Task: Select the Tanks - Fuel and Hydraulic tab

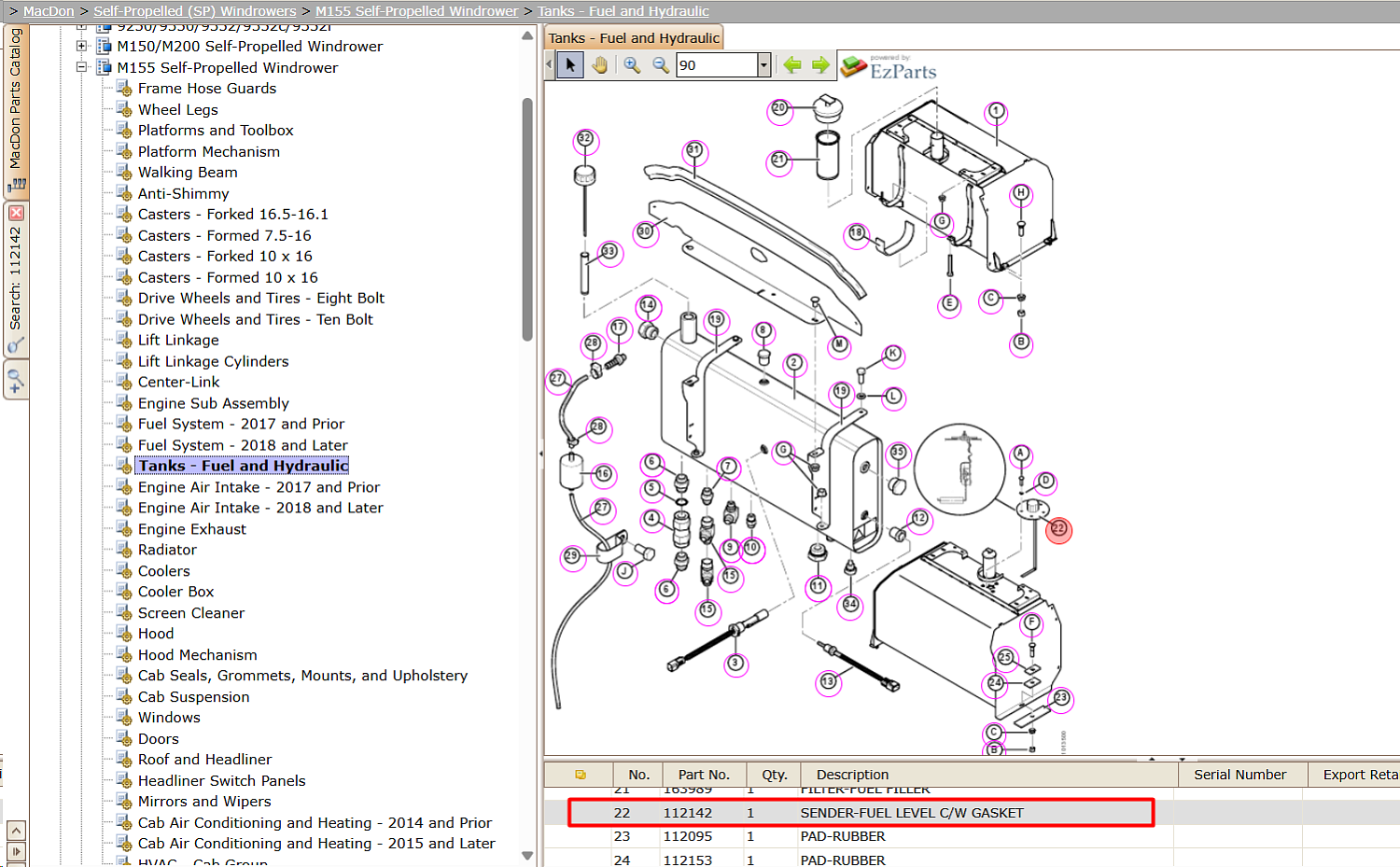Action: click(x=634, y=38)
